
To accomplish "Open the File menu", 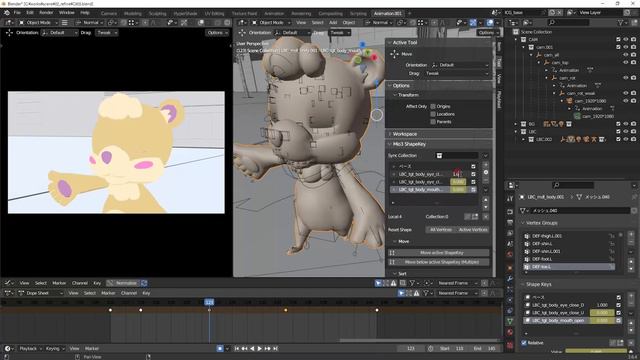I will tap(17, 13).
